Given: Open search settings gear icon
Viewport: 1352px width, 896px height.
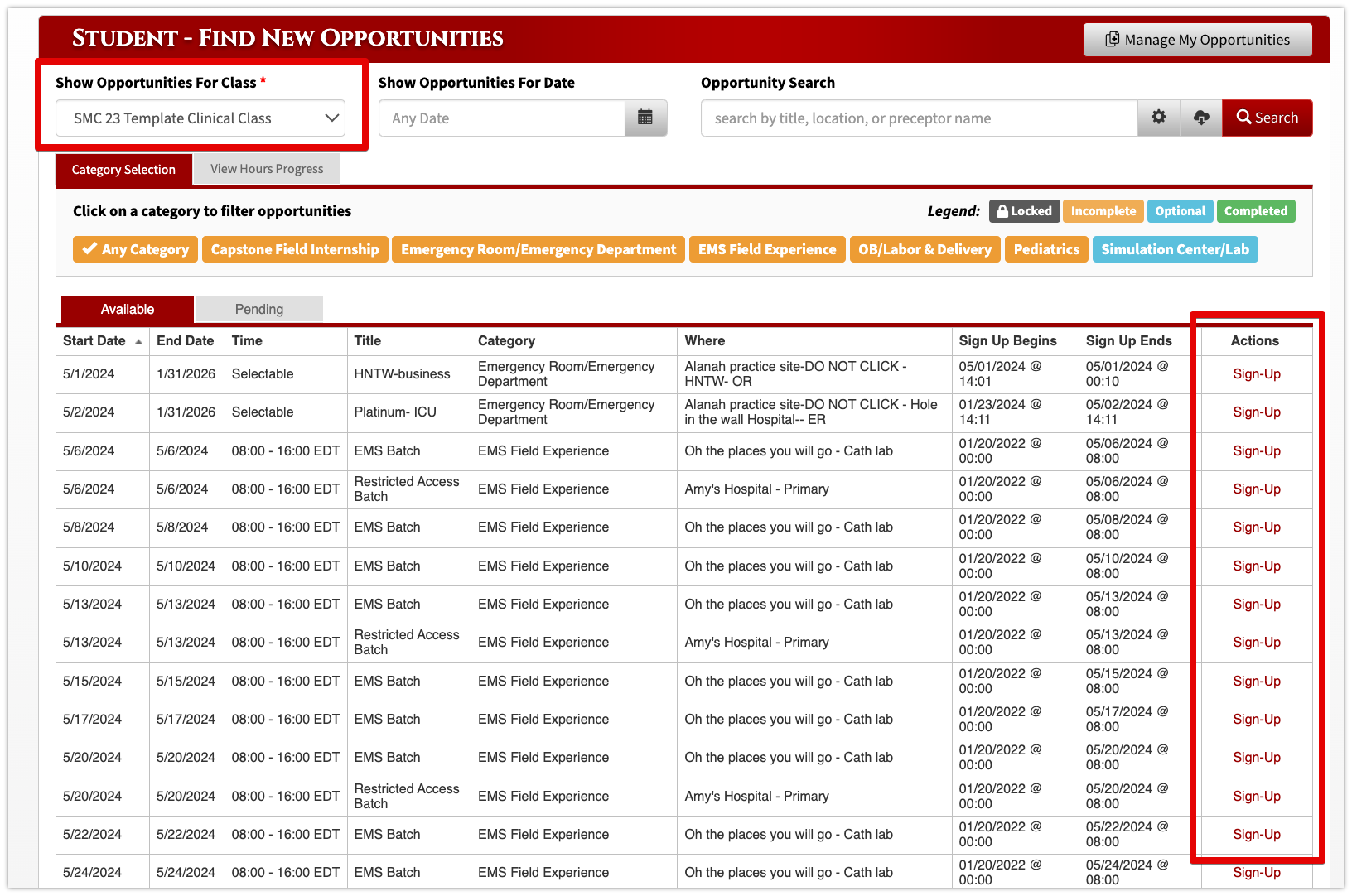Looking at the screenshot, I should pos(1159,118).
